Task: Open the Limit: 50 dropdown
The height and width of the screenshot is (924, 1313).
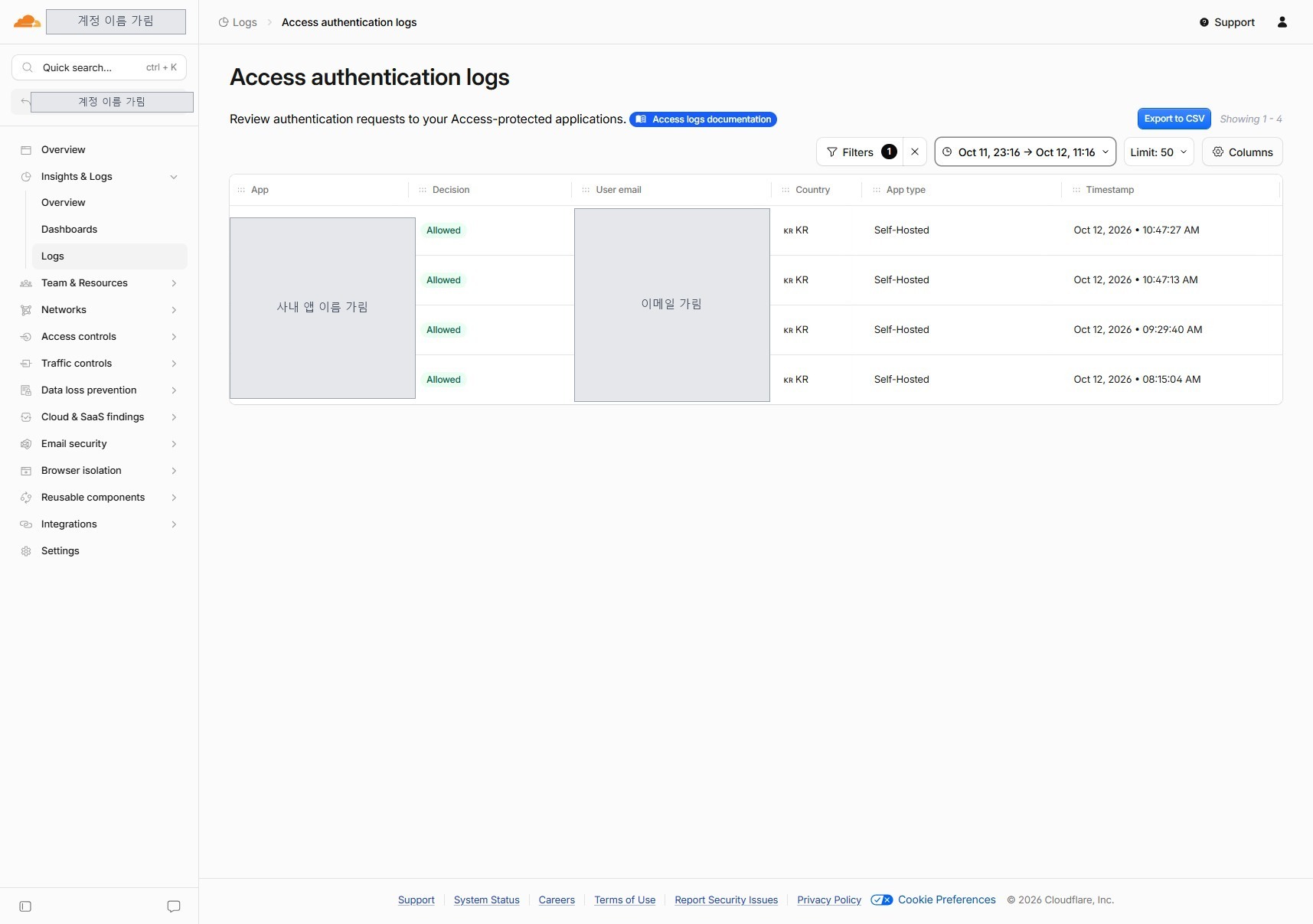Action: 1158,152
